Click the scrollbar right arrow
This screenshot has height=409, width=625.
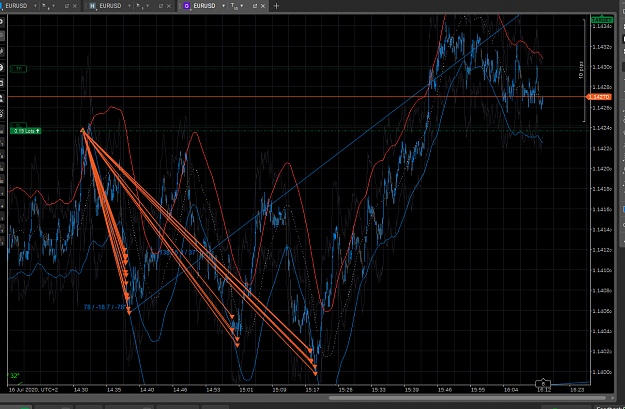pyautogui.click(x=613, y=398)
